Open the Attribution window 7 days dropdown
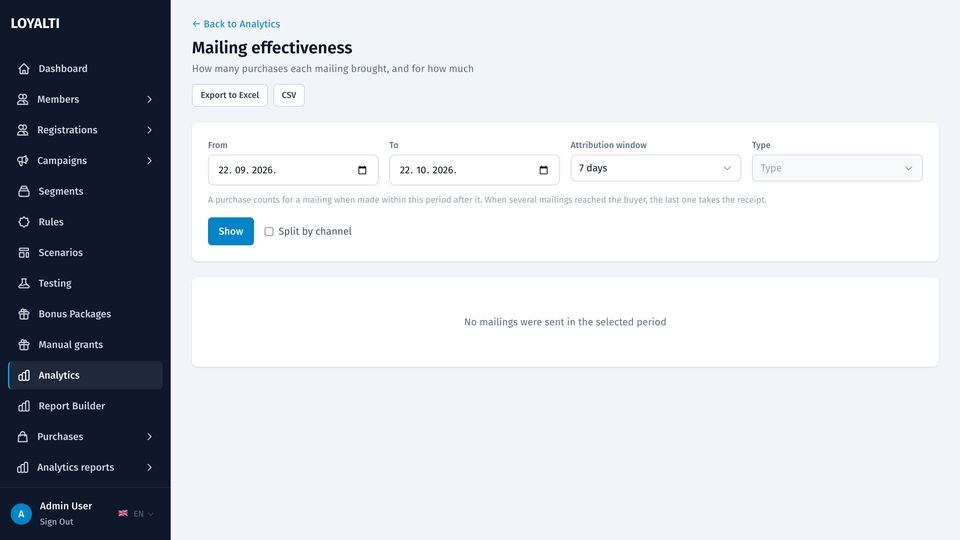 tap(656, 168)
